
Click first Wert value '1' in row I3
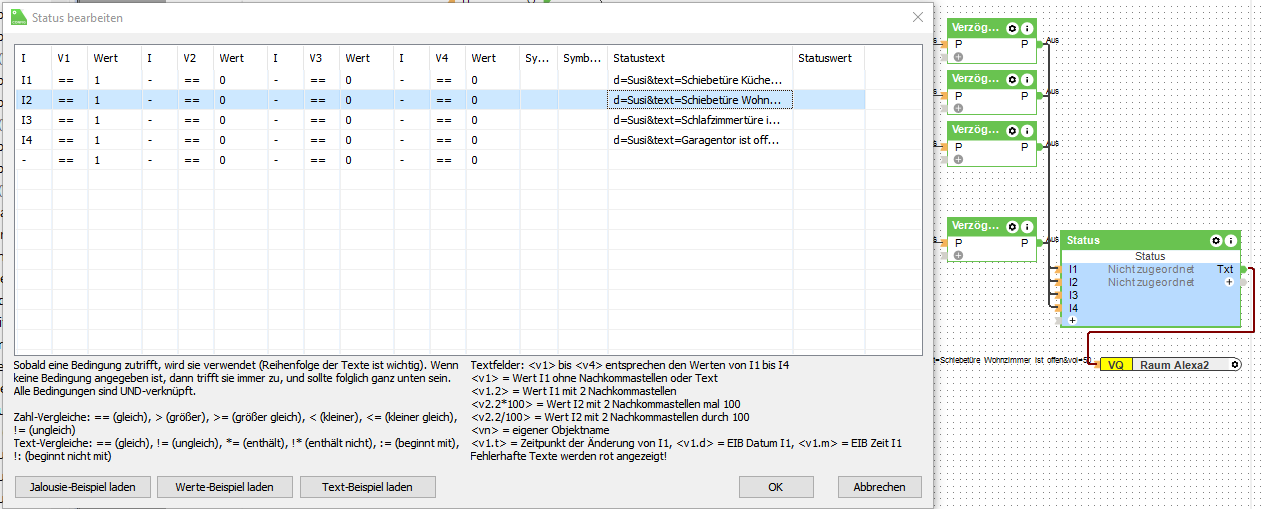tap(114, 120)
